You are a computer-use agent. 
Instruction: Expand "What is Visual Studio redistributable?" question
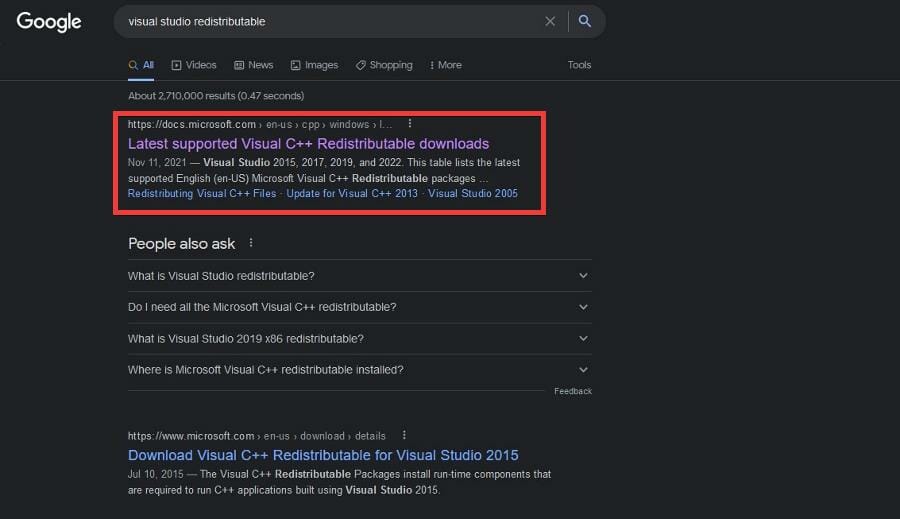(x=584, y=276)
